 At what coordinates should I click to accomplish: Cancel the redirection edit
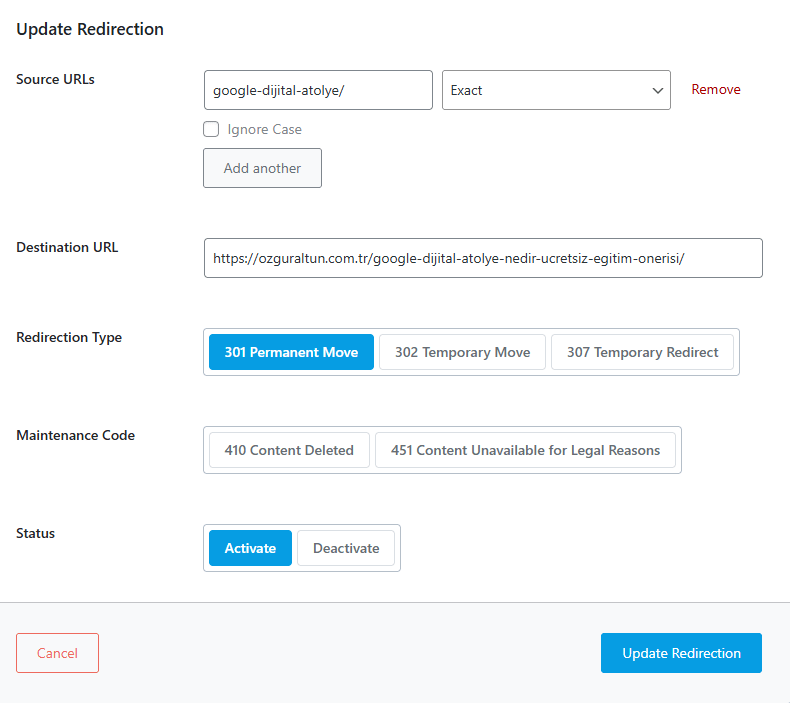[x=57, y=653]
